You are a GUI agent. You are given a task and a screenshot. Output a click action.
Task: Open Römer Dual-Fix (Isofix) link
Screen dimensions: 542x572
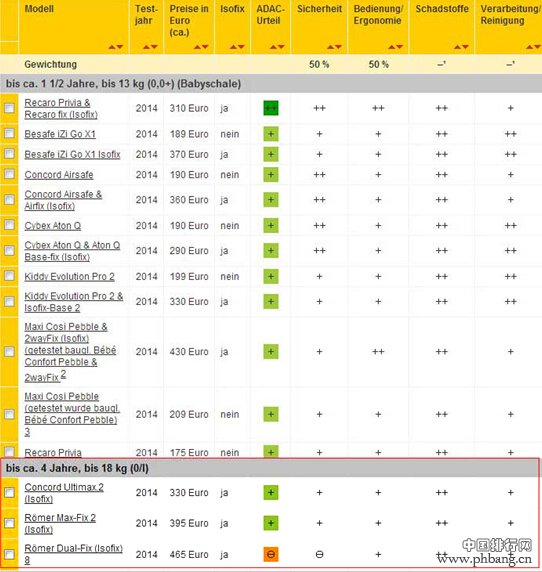(x=73, y=554)
